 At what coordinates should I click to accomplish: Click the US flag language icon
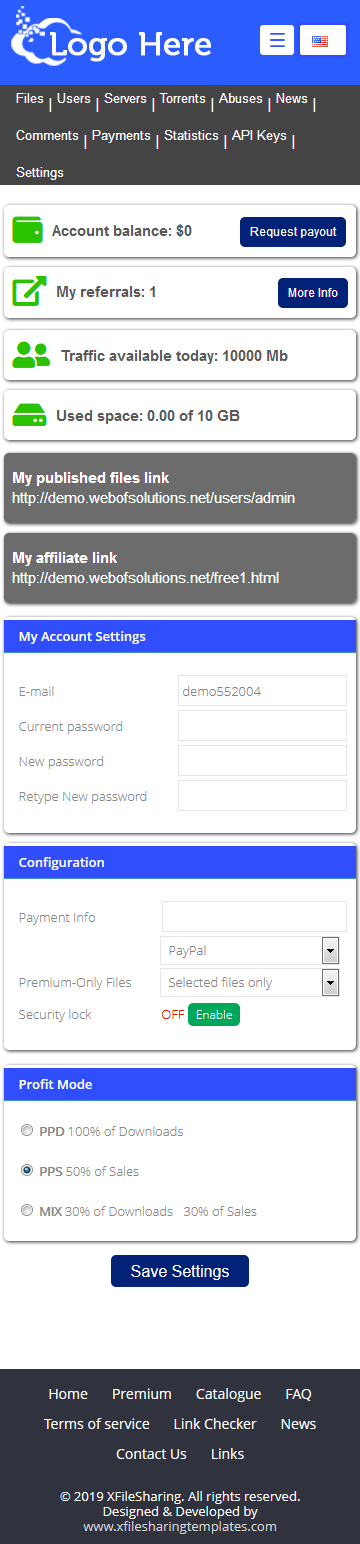tap(320, 40)
